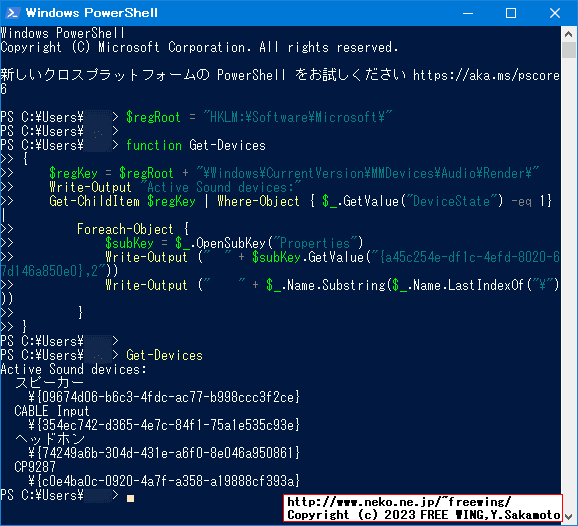Click the "$regKey = $regRoot +" line
Viewport: 578px width, 526px height.
(294, 173)
